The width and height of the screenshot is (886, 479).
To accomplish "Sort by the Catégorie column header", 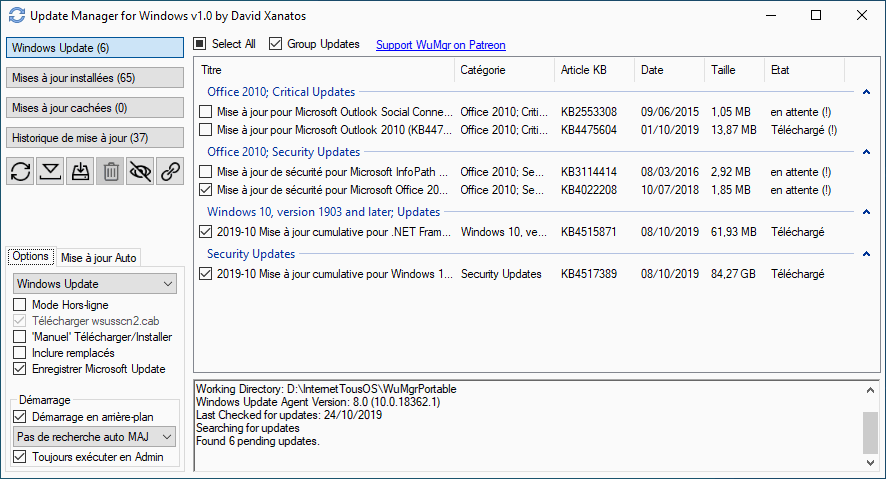I will coord(505,70).
